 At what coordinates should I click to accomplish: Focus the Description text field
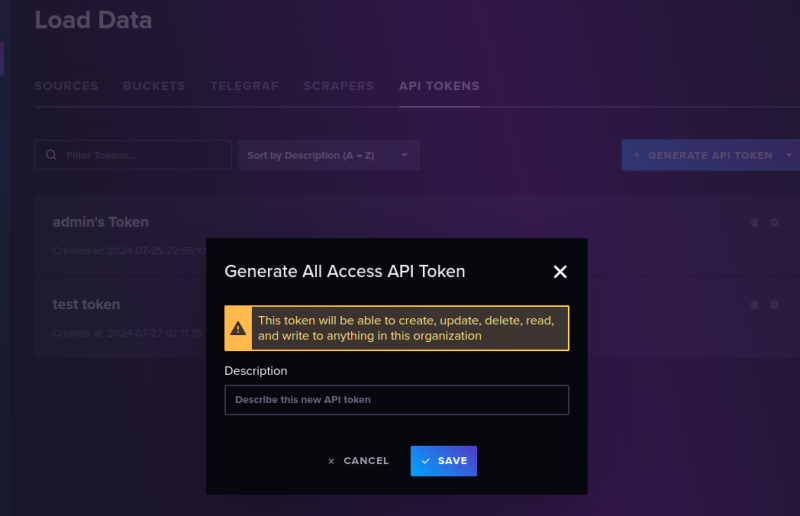coord(396,400)
